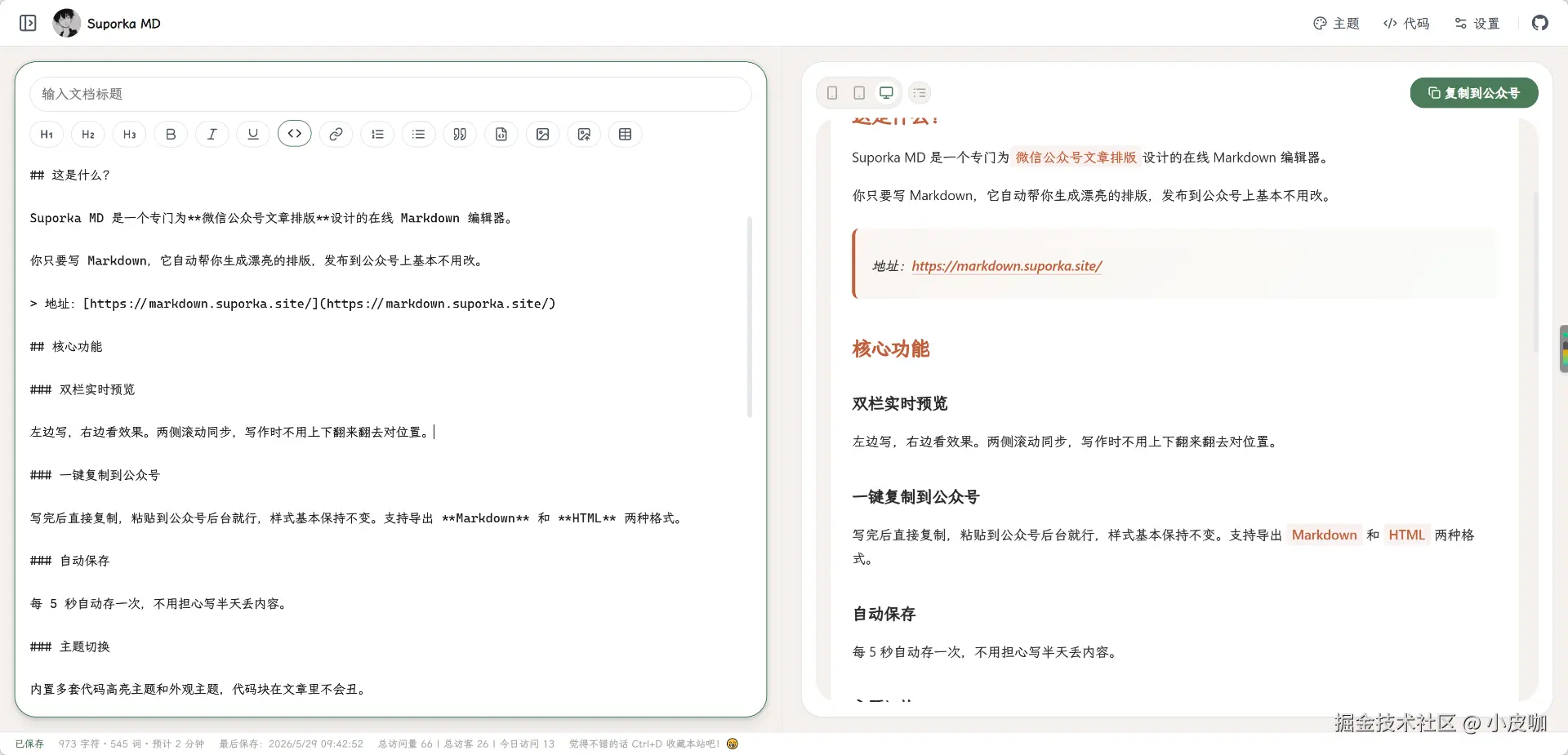Click the '每 5 秒自动存一次' line in editor
The width and height of the screenshot is (1568, 755).
click(x=158, y=604)
